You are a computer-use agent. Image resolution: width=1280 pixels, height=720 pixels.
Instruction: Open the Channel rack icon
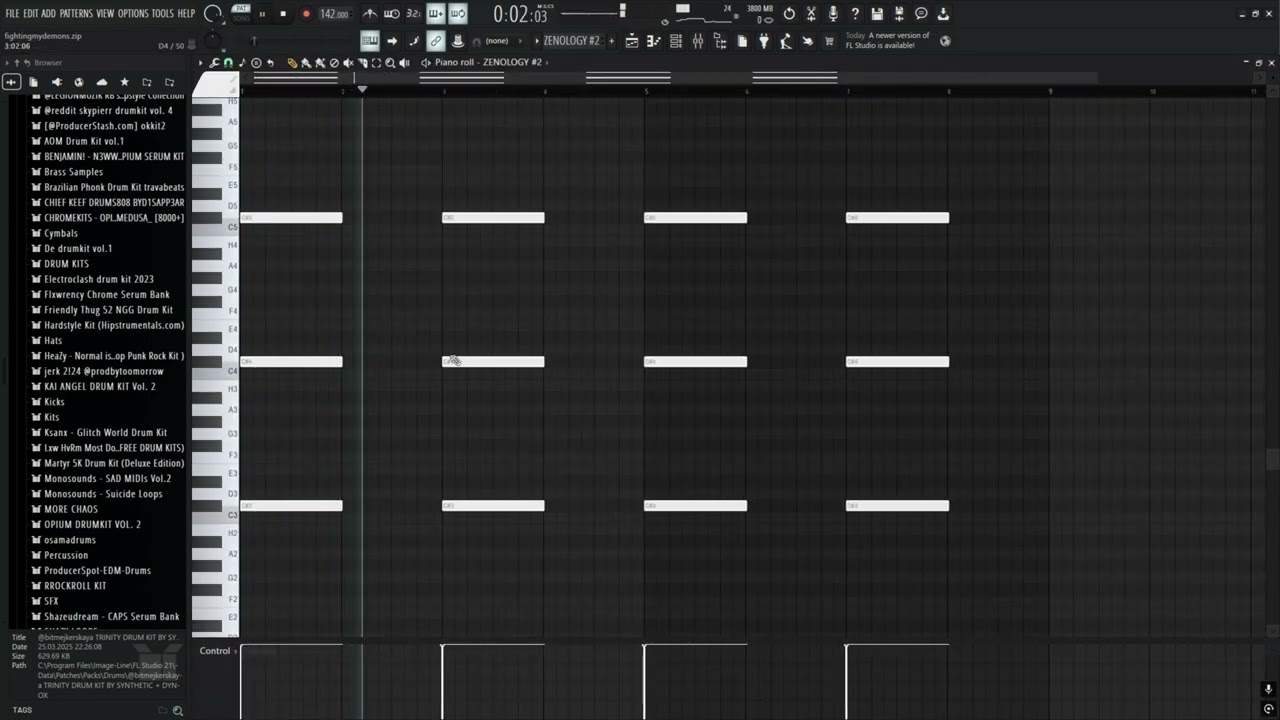(676, 42)
